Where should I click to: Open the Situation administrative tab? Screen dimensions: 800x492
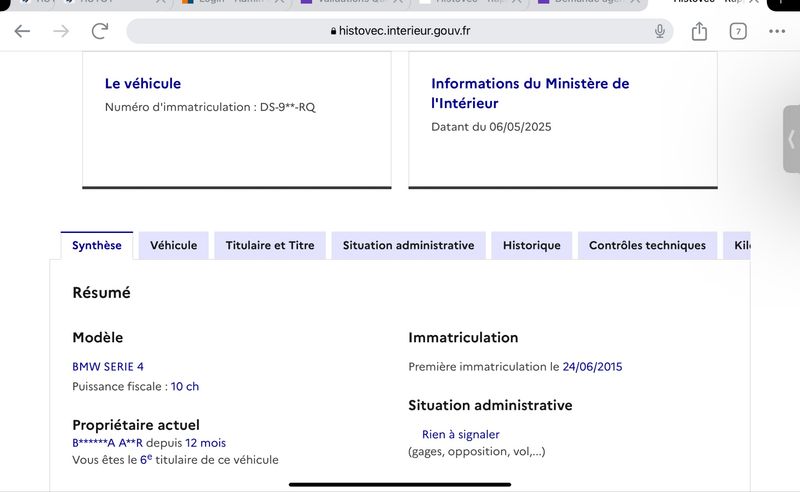(408, 245)
